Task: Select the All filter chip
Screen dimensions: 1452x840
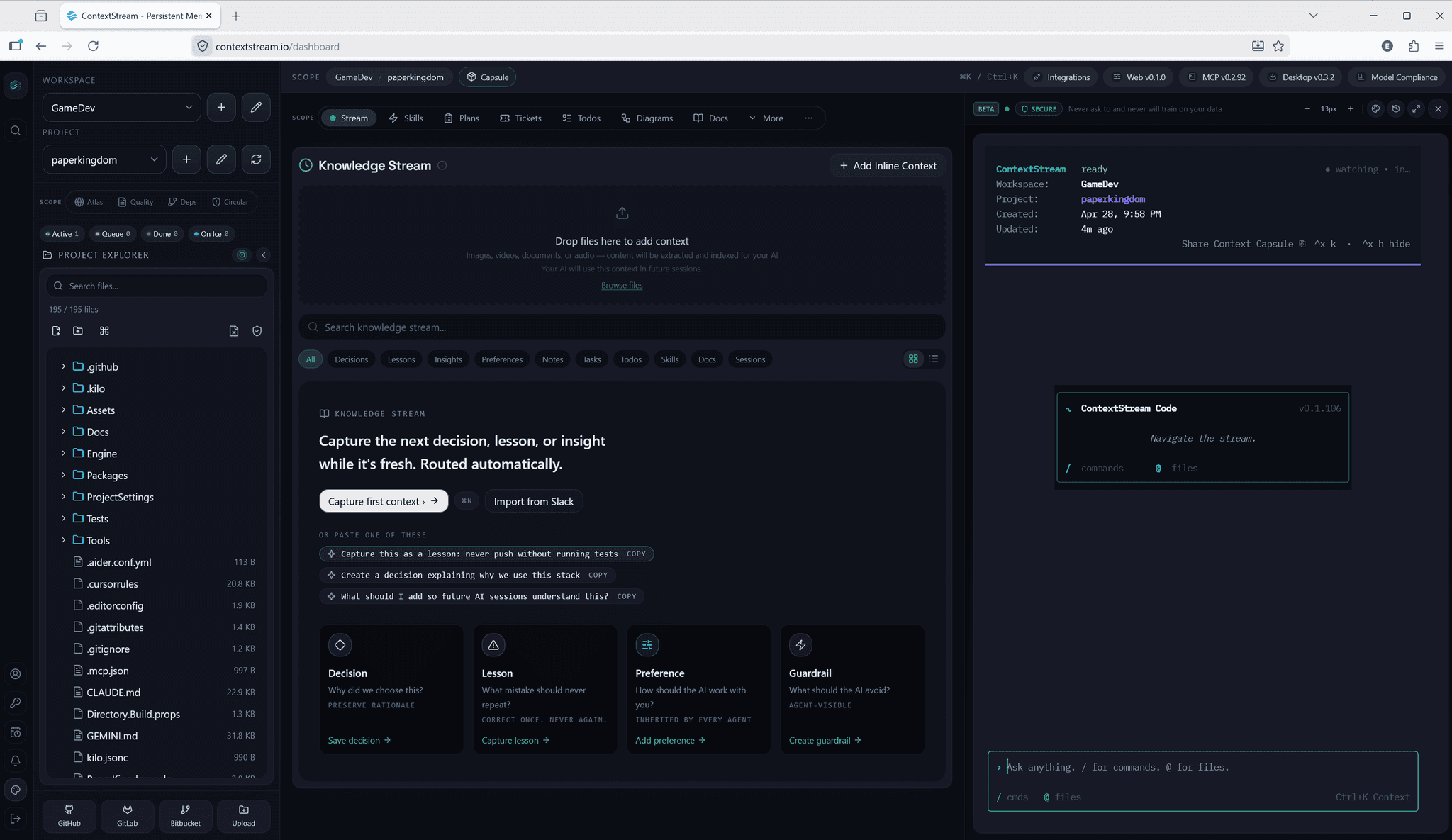Action: 311,359
